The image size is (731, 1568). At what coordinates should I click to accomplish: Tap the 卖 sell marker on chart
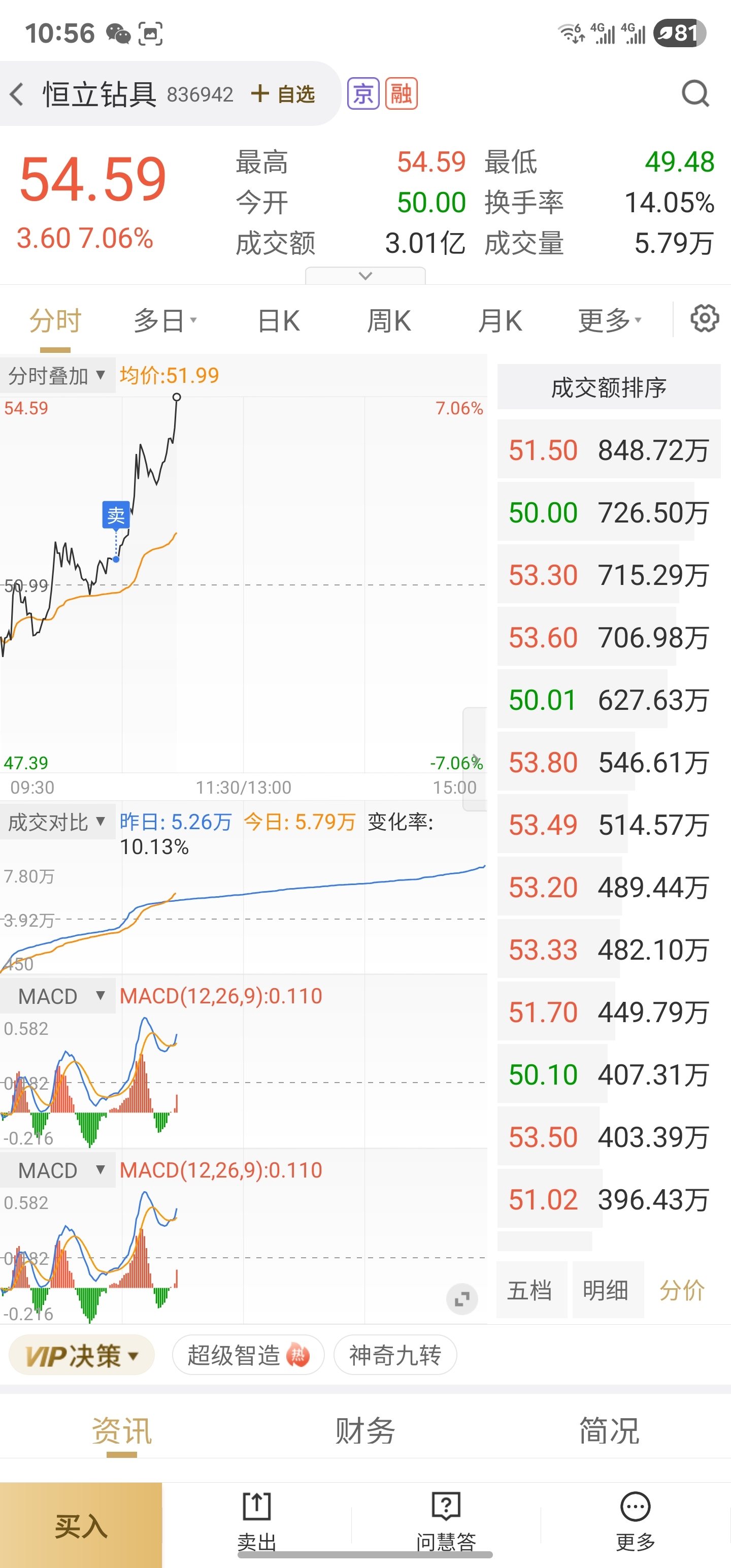coord(116,515)
